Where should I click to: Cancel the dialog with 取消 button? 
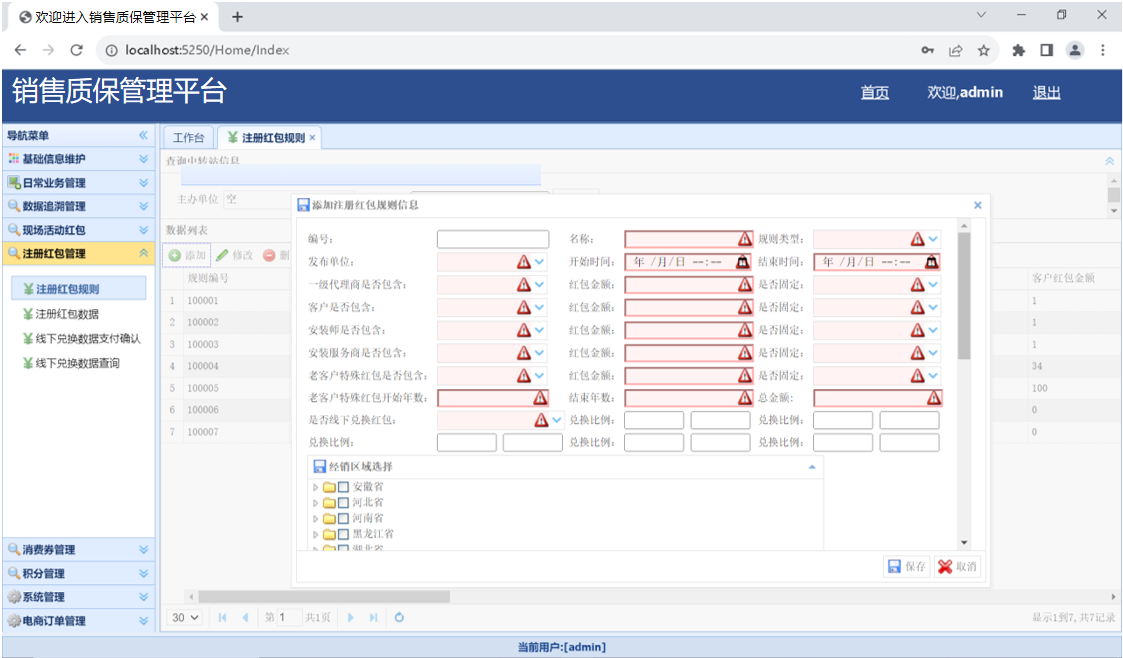click(x=958, y=566)
